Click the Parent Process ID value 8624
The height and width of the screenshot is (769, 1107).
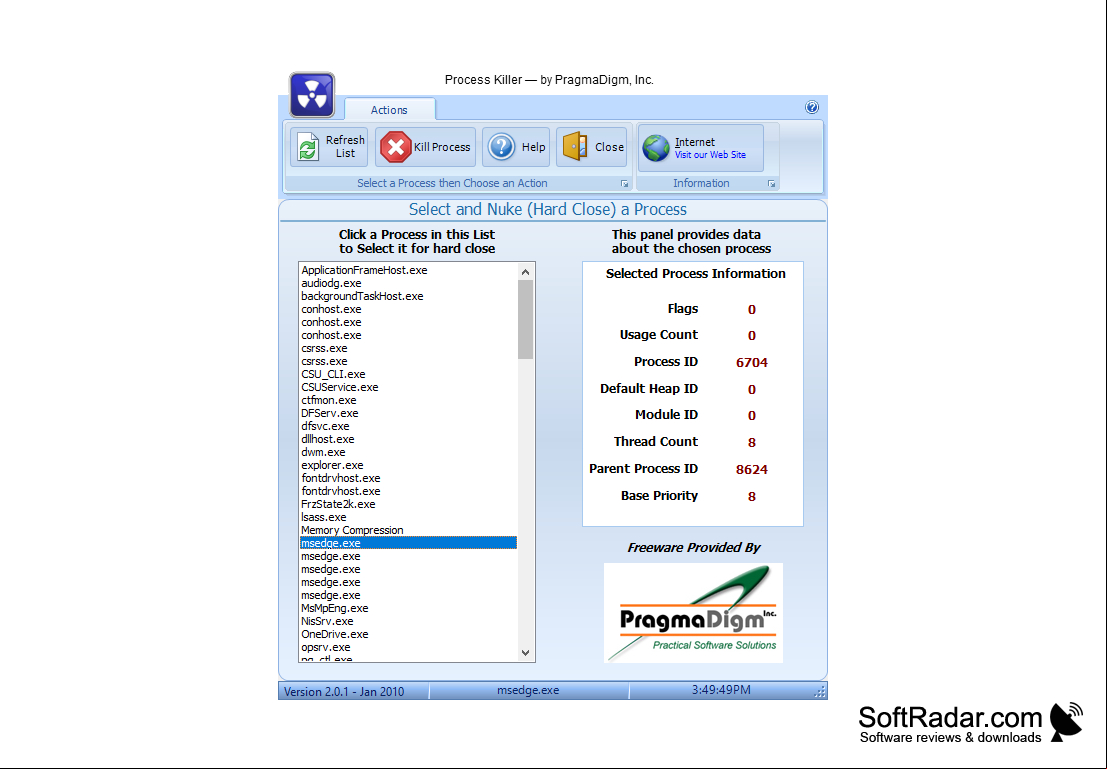click(x=751, y=470)
